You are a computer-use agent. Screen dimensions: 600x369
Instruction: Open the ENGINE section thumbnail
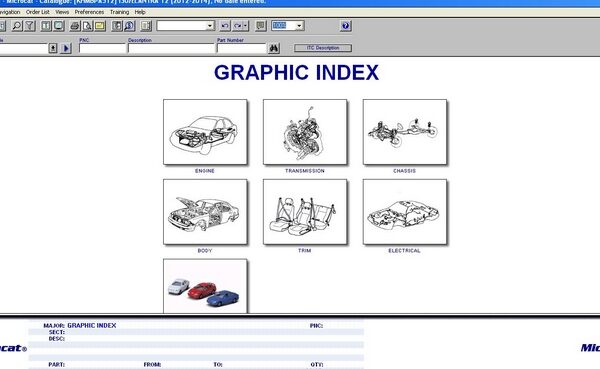click(205, 132)
